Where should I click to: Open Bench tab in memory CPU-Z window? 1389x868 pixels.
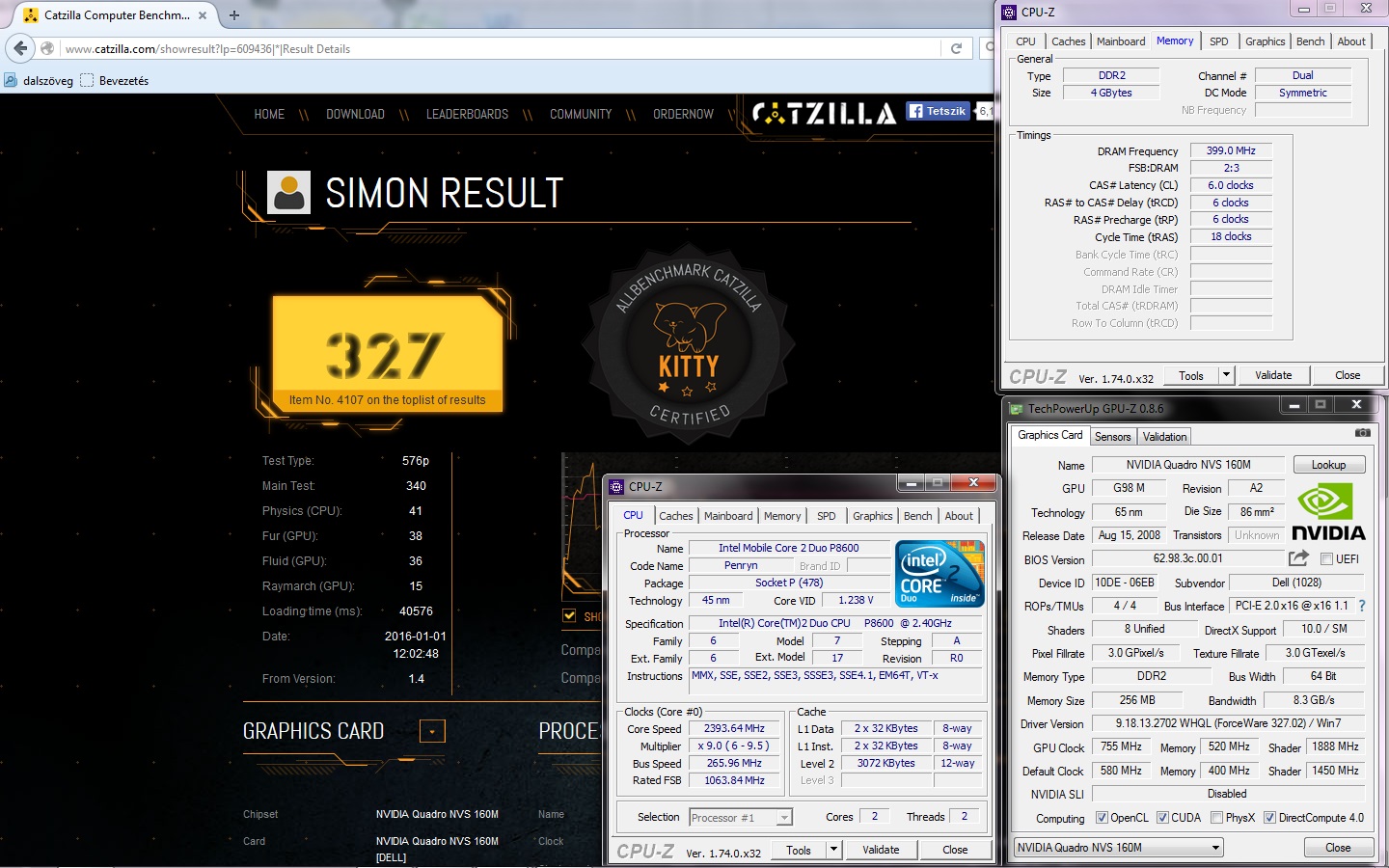[1310, 41]
